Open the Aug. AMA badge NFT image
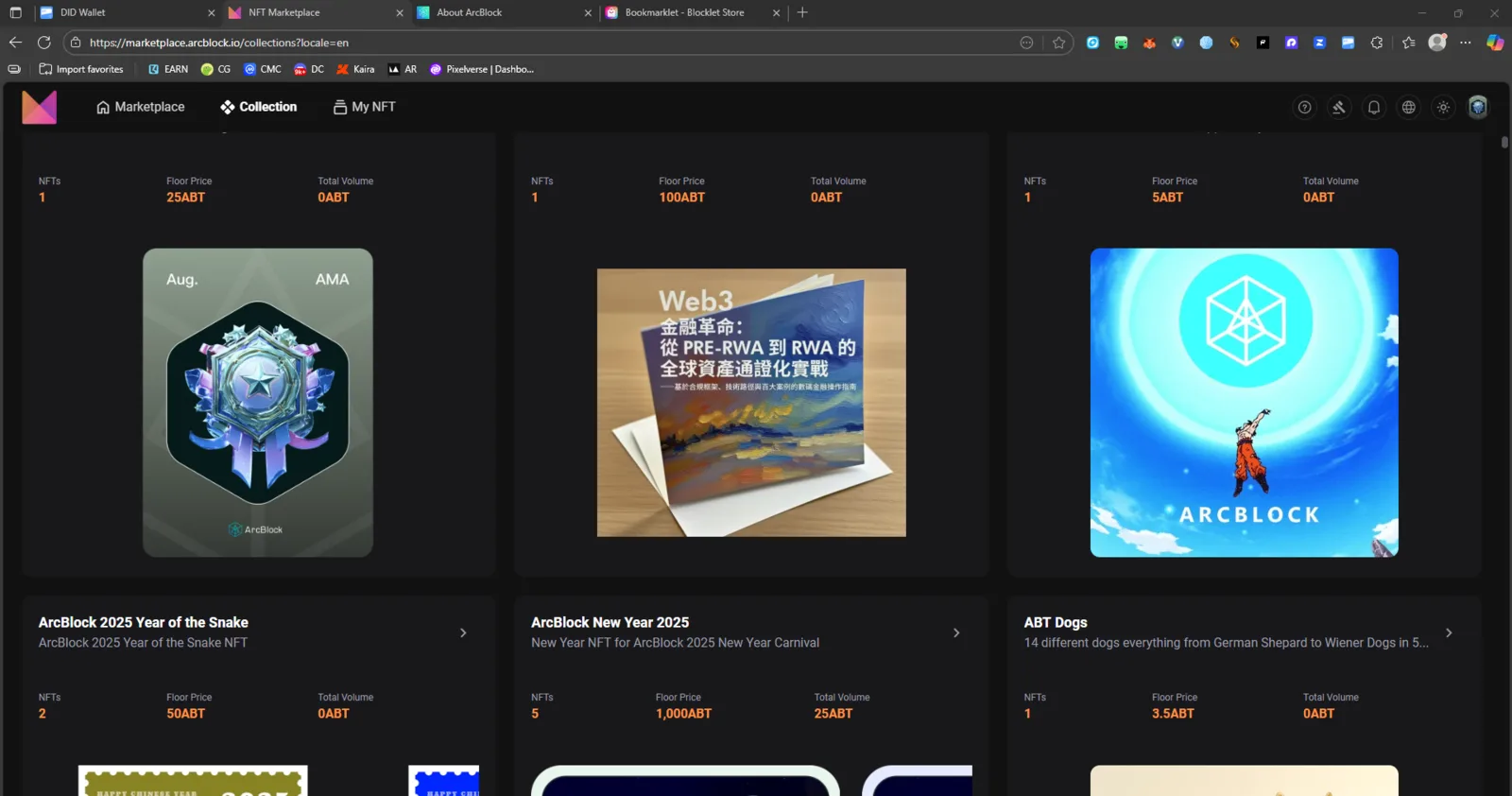Image resolution: width=1512 pixels, height=796 pixels. (258, 403)
